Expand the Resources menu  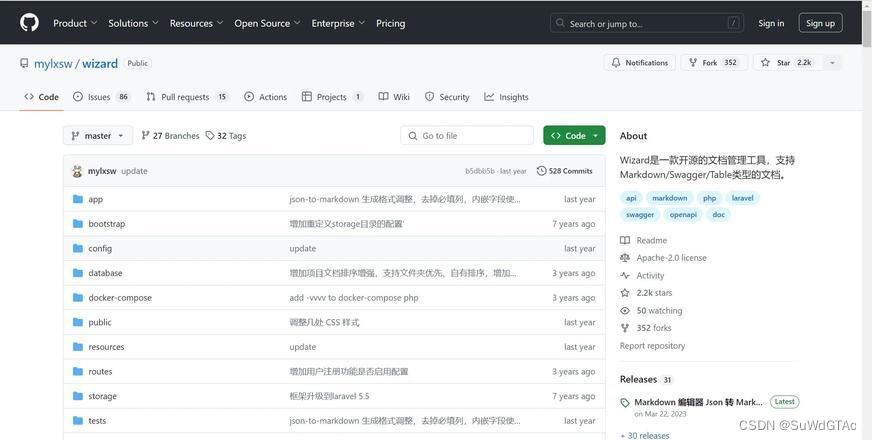pyautogui.click(x=196, y=23)
